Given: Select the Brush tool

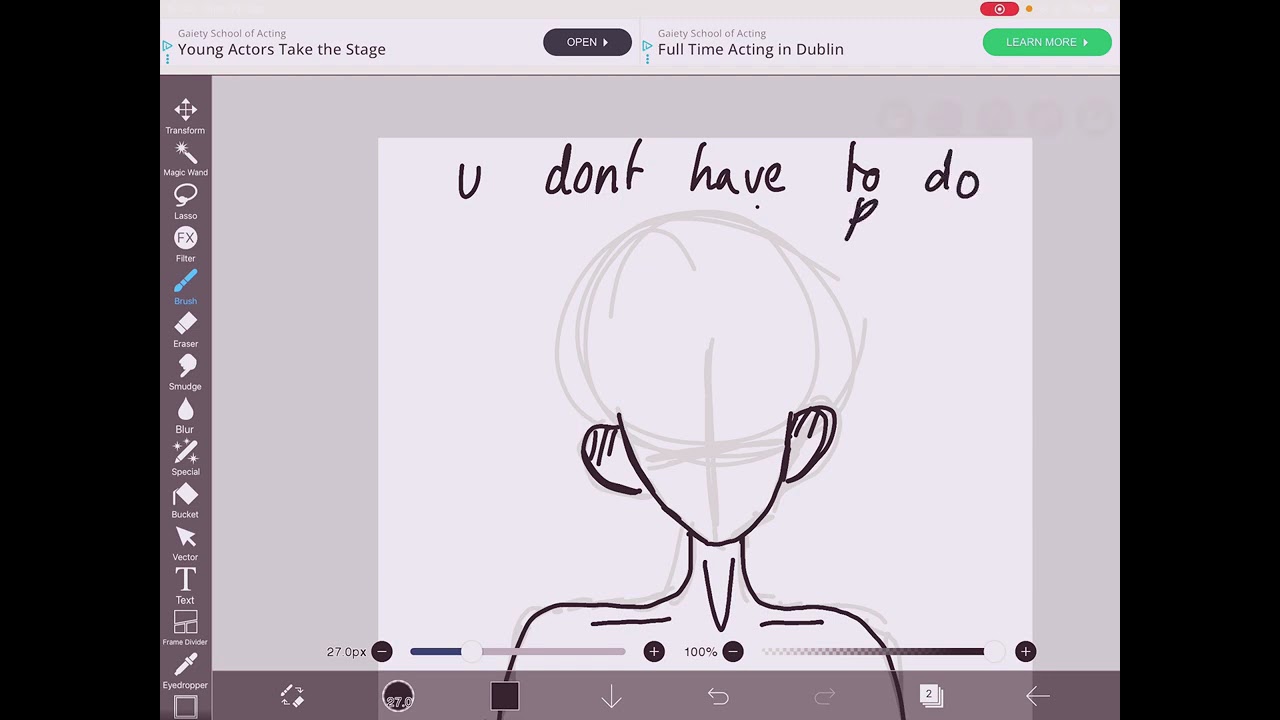Looking at the screenshot, I should pos(185,287).
